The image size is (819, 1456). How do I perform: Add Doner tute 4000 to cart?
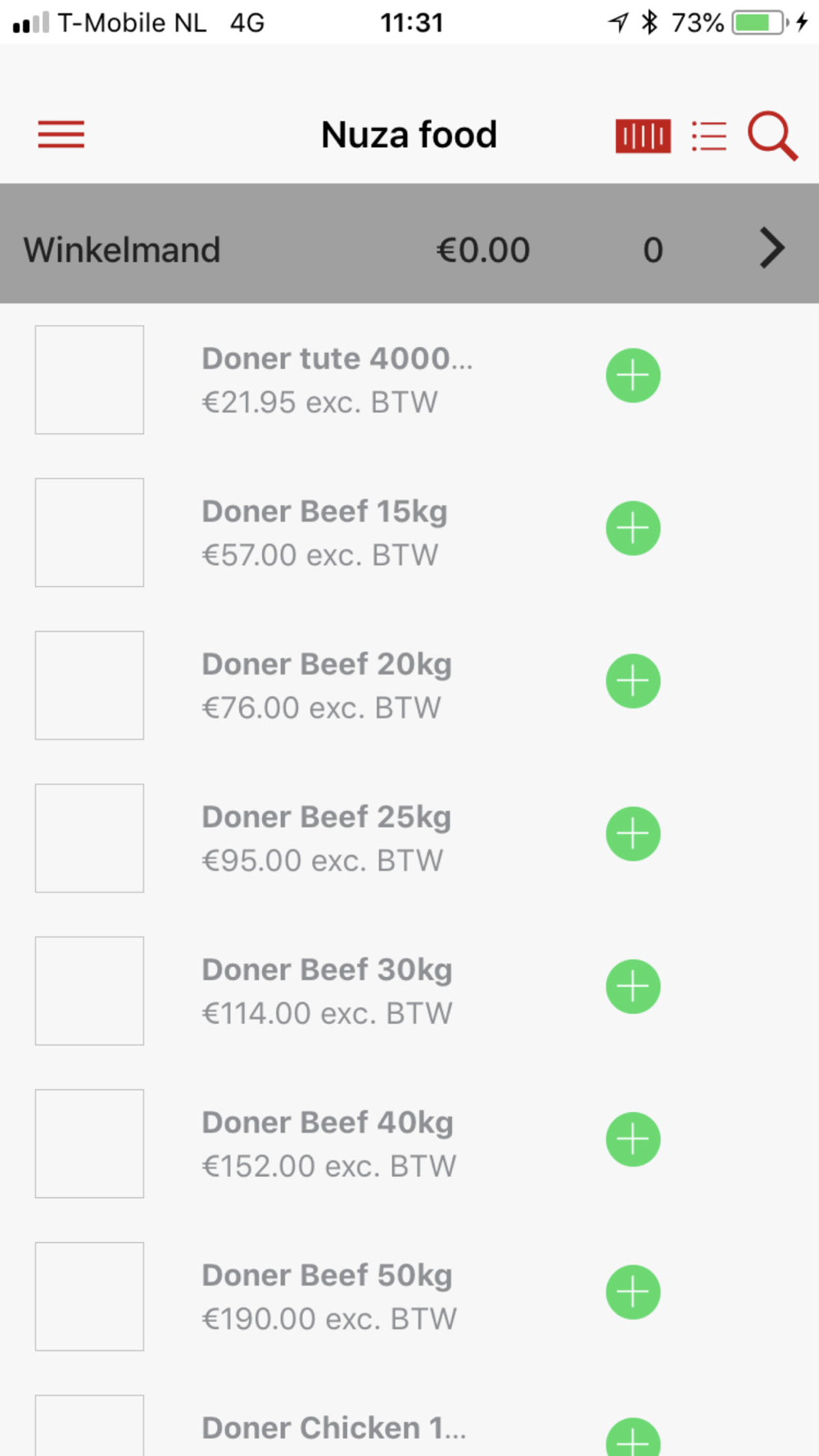pyautogui.click(x=633, y=376)
